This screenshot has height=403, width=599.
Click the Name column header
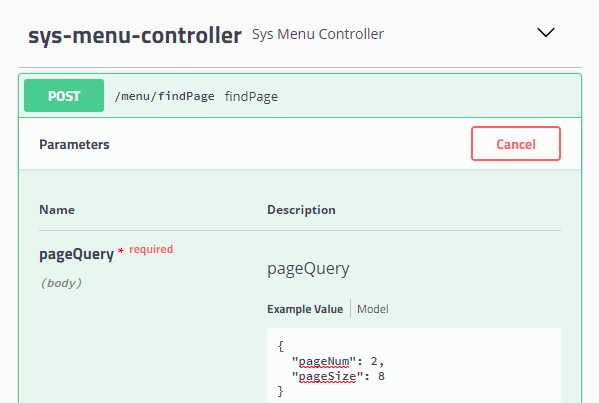coord(57,210)
